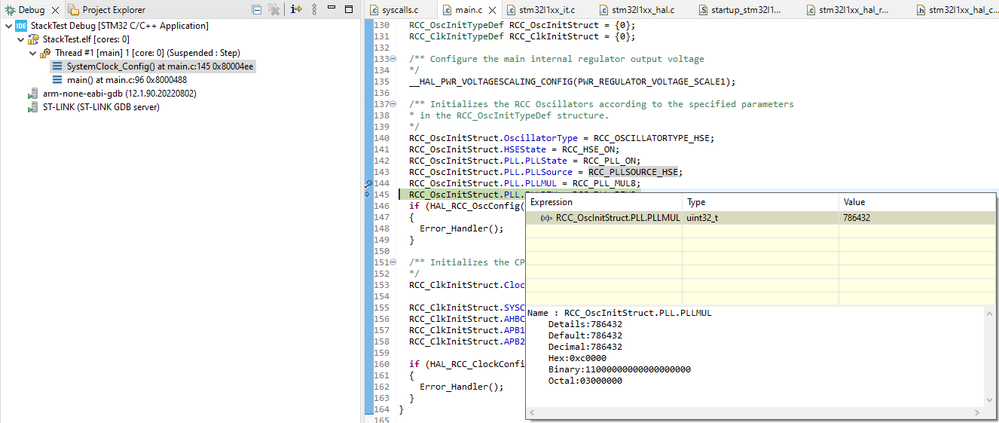Click the startup_stm32l1 tab assembly icon
The height and width of the screenshot is (423, 999).
coord(703,10)
